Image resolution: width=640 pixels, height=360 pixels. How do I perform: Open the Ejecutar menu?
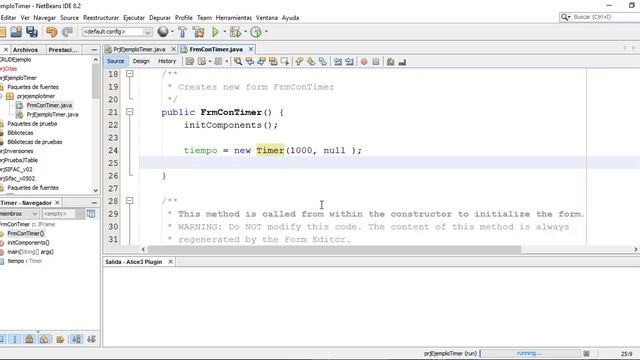[x=134, y=18]
